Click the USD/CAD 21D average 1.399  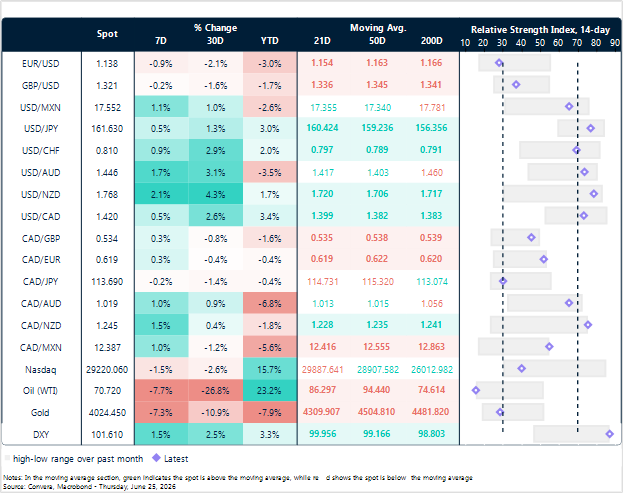[x=322, y=216]
